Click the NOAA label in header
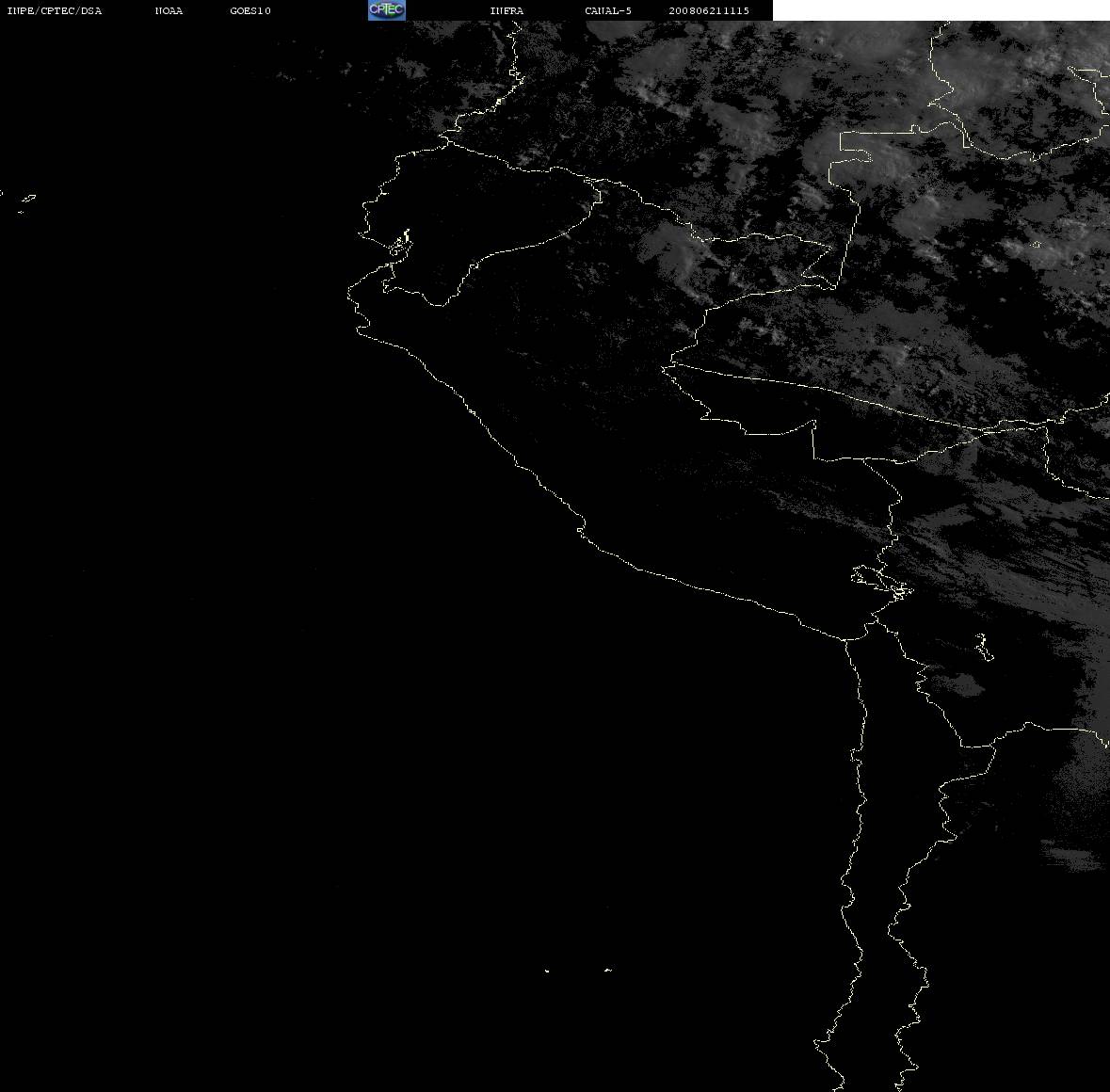Image resolution: width=1110 pixels, height=1092 pixels. click(169, 10)
